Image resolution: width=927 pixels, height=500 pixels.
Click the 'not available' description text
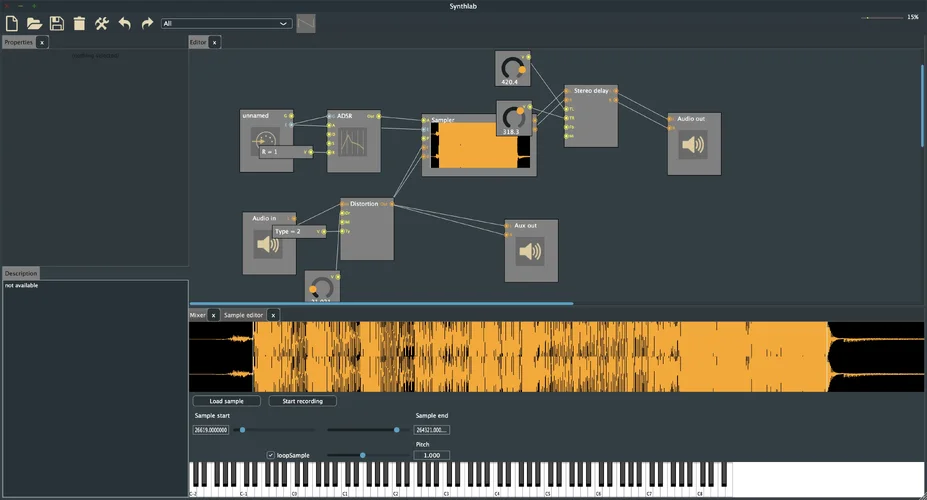tap(21, 285)
